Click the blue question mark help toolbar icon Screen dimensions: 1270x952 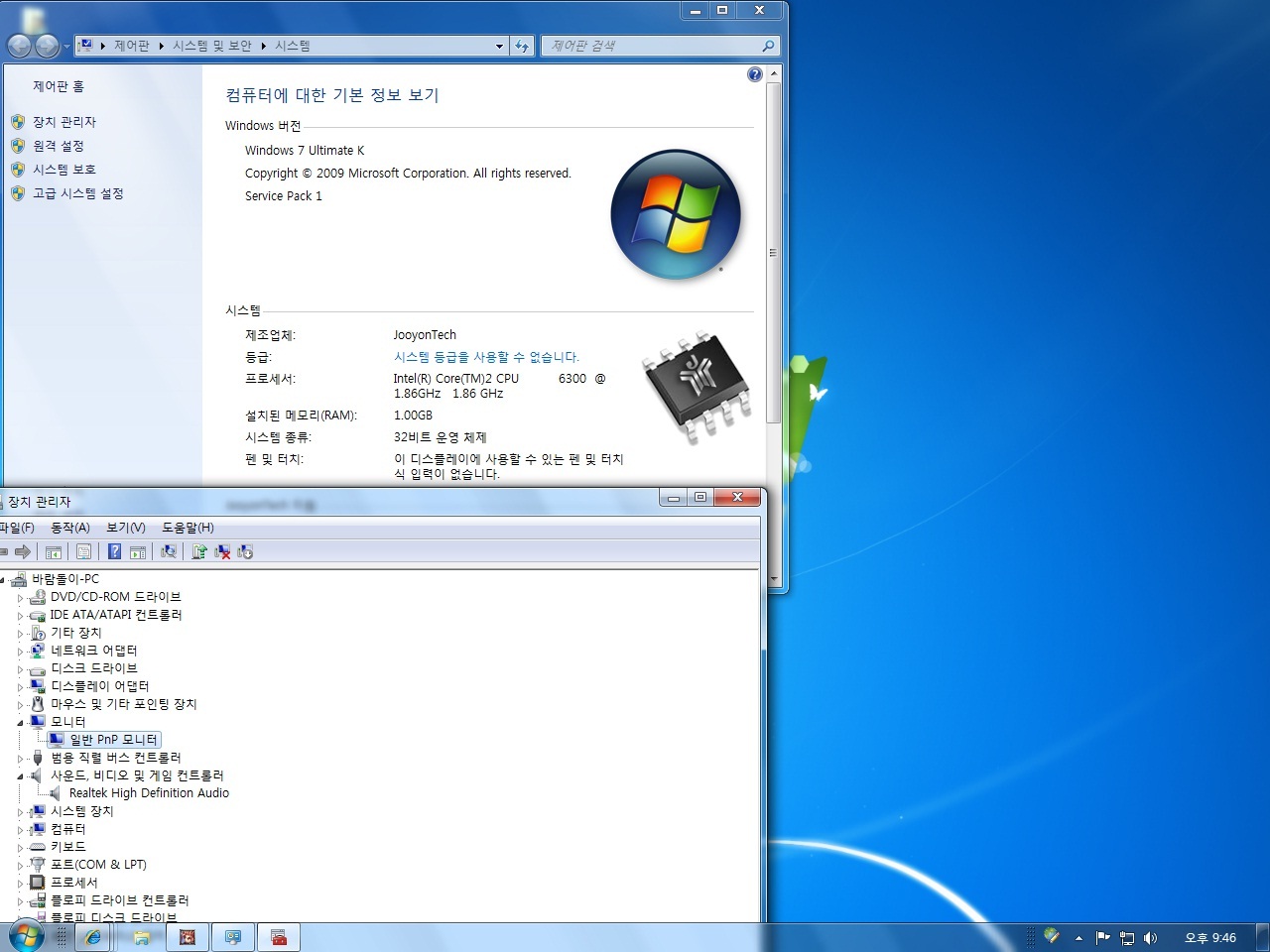tap(114, 552)
